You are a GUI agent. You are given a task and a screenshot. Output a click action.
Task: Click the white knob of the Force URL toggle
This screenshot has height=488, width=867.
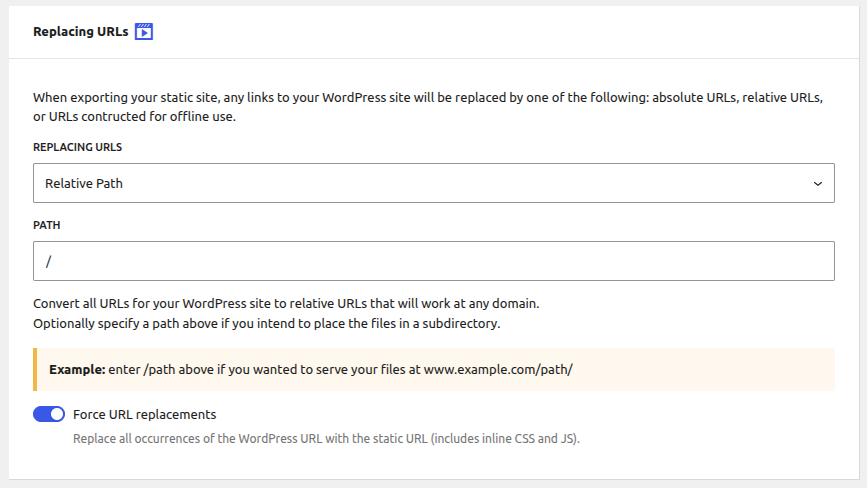(57, 414)
